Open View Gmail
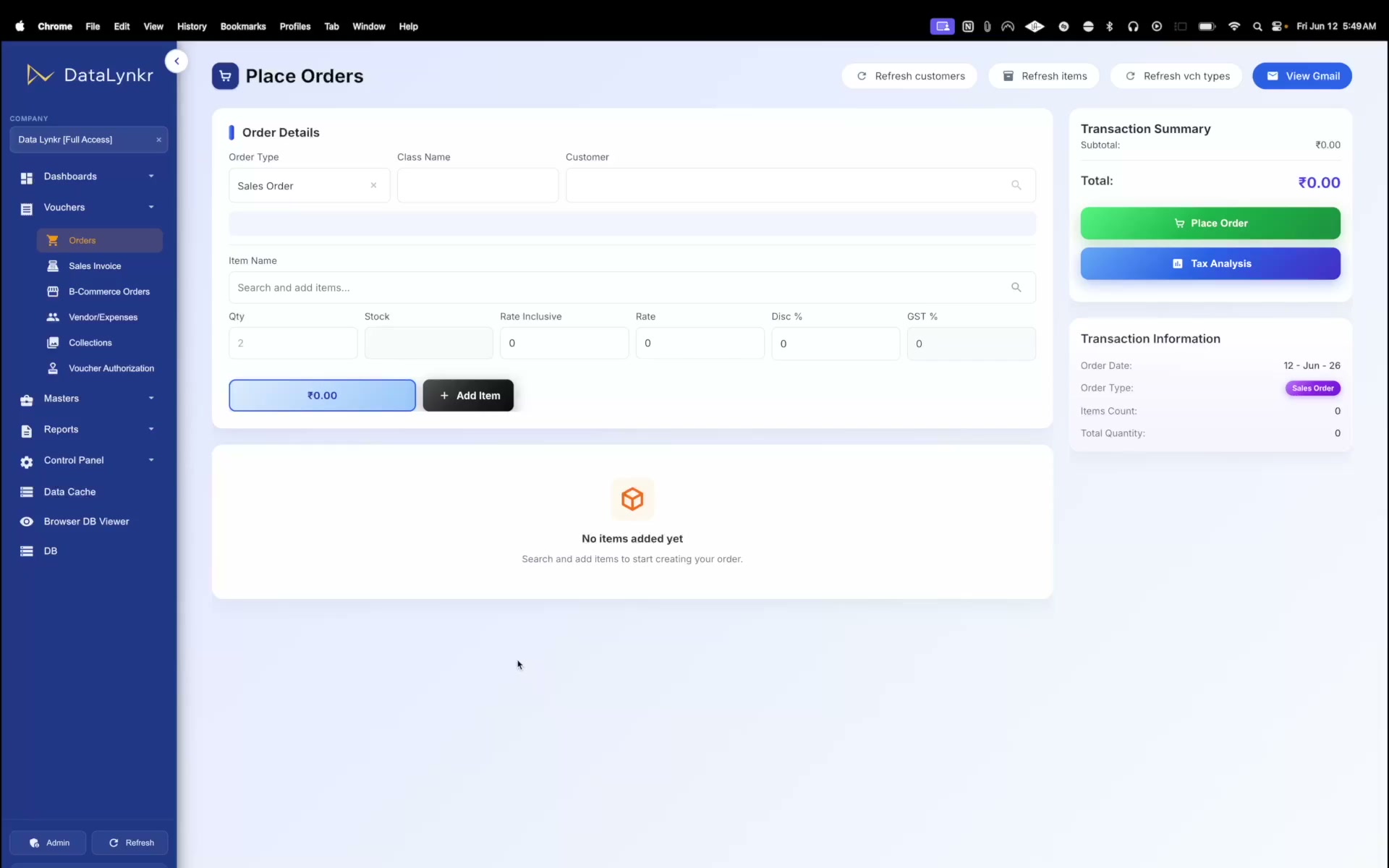1389x868 pixels. point(1302,76)
